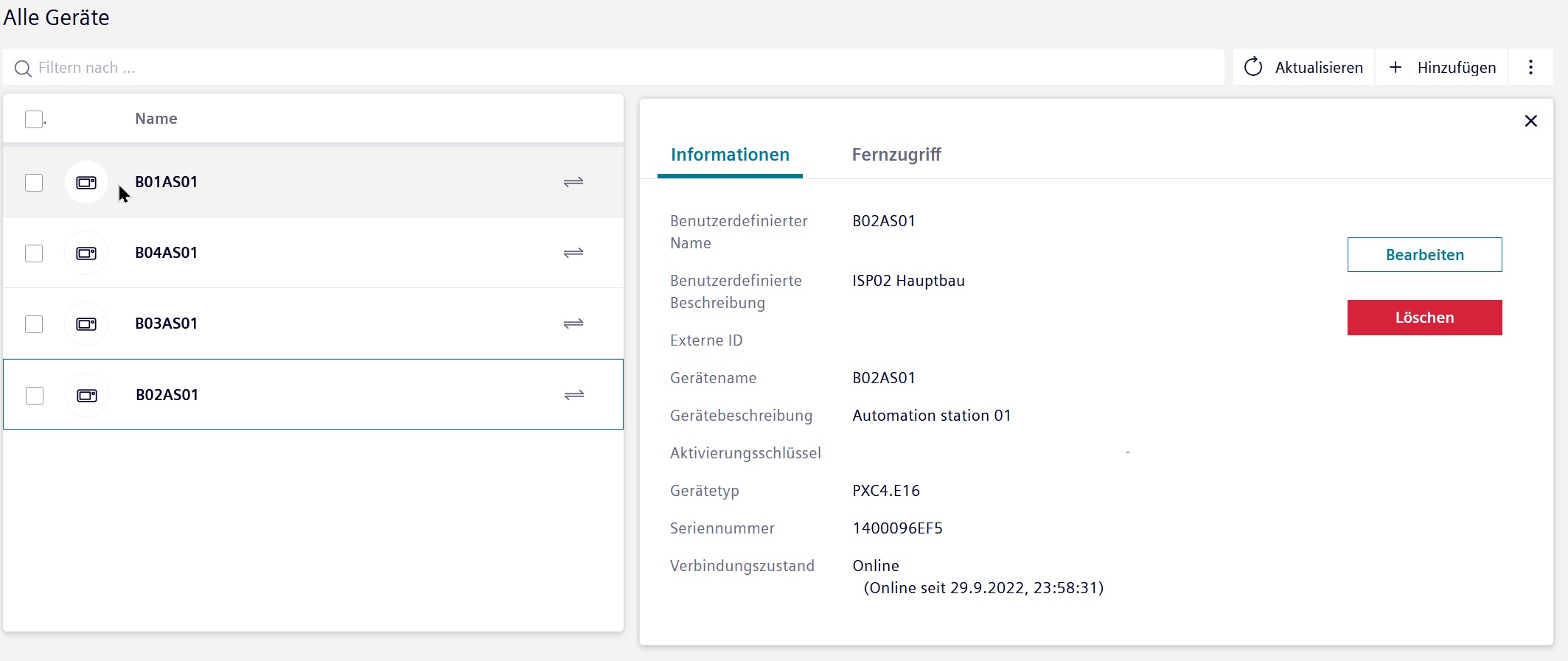Screen dimensions: 1568x661
Task: Click the connection arrows icon for B03AS01
Action: click(574, 323)
